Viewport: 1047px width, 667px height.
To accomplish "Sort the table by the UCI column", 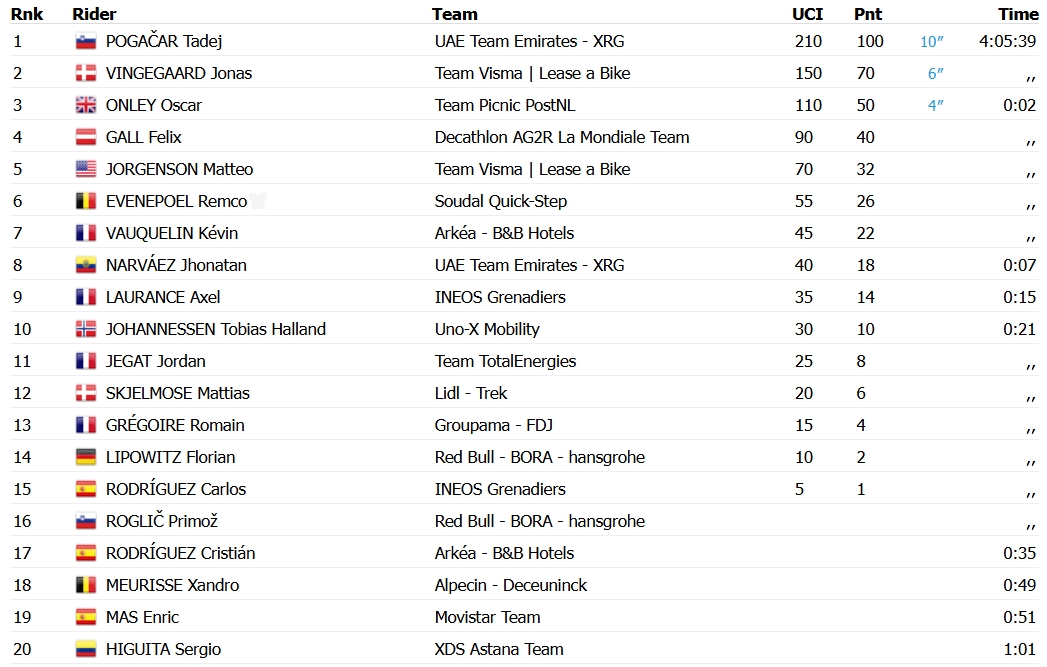I will [x=807, y=14].
